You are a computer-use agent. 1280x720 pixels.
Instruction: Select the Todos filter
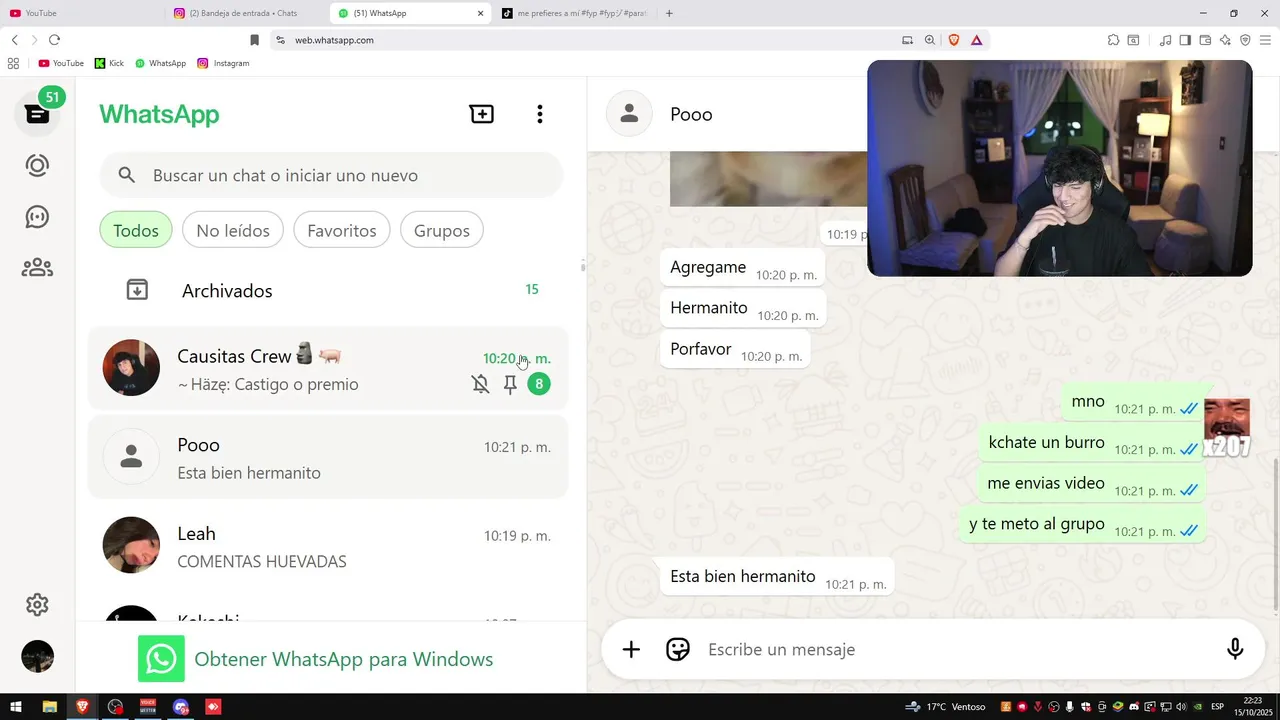pos(136,231)
